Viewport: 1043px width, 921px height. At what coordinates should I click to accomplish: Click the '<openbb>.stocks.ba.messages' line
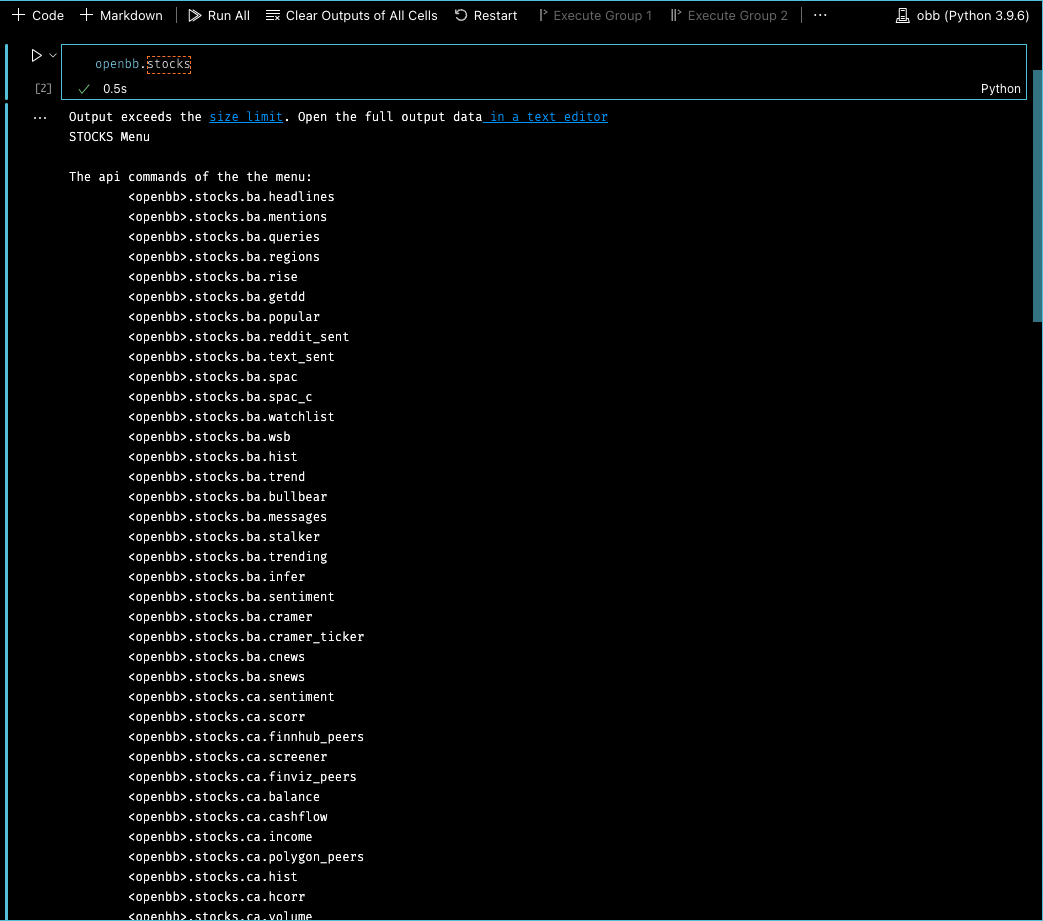(227, 517)
